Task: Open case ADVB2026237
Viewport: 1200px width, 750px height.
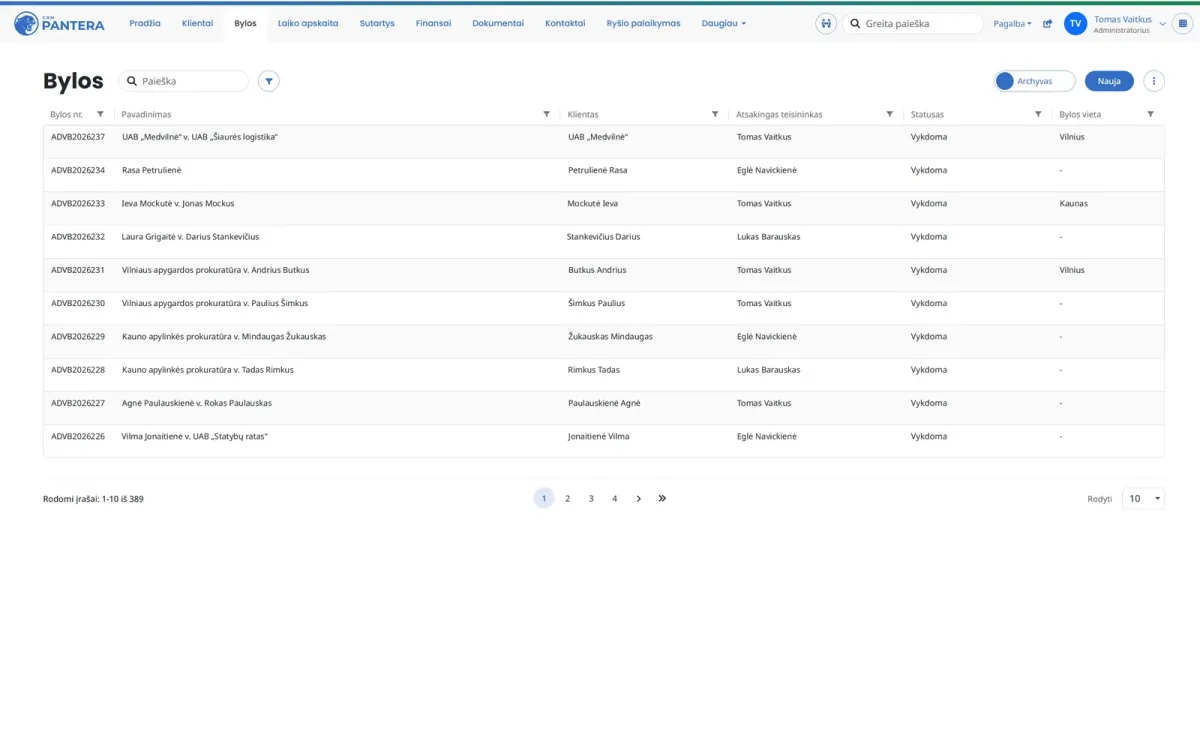Action: pos(78,137)
